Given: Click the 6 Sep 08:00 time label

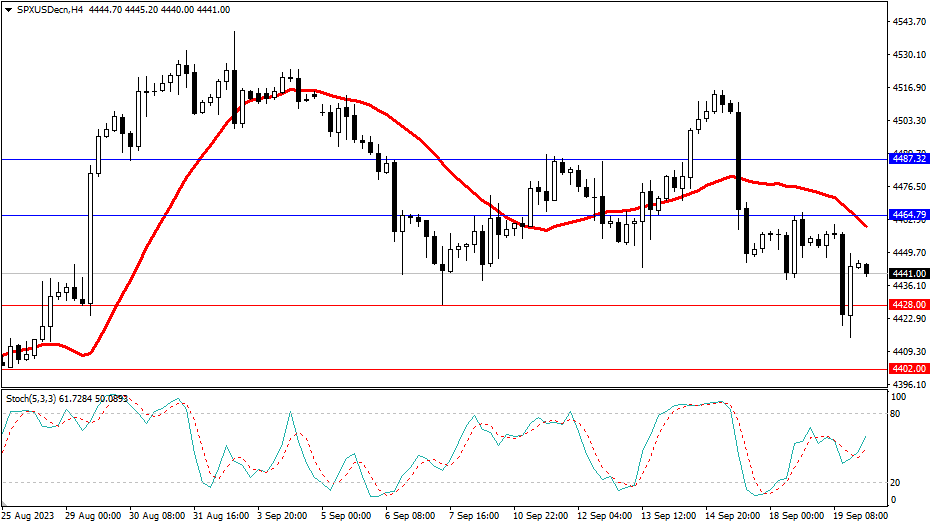Looking at the screenshot, I should point(409,516).
